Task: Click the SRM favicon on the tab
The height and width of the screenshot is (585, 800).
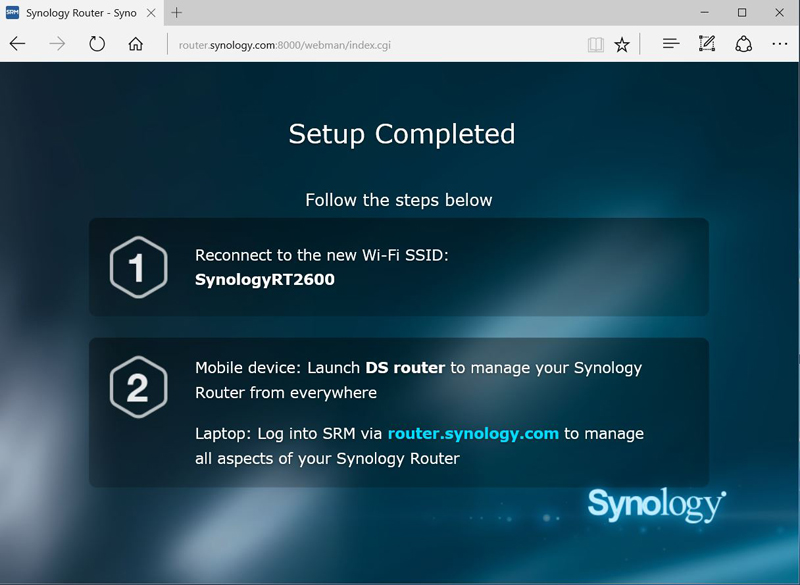Action: (x=12, y=13)
